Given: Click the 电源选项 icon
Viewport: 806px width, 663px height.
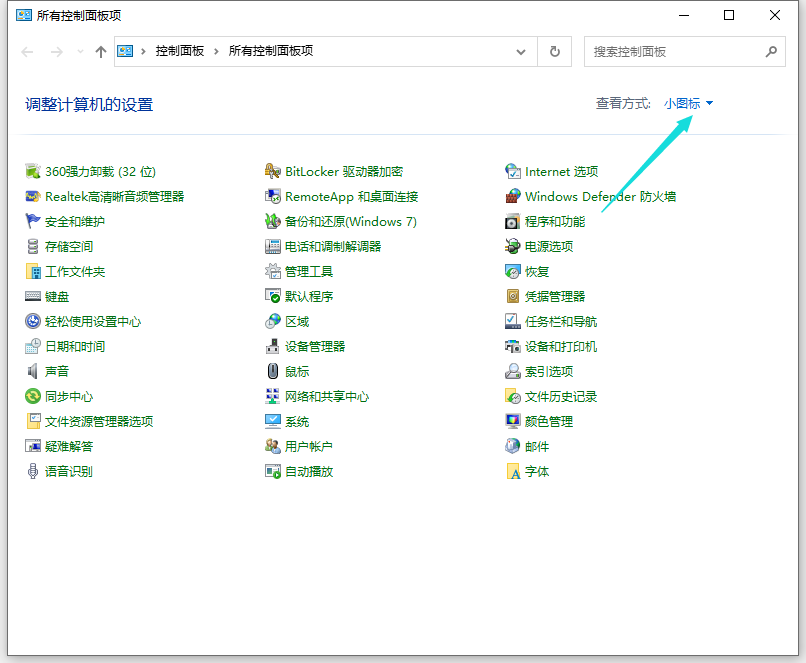Looking at the screenshot, I should [513, 247].
